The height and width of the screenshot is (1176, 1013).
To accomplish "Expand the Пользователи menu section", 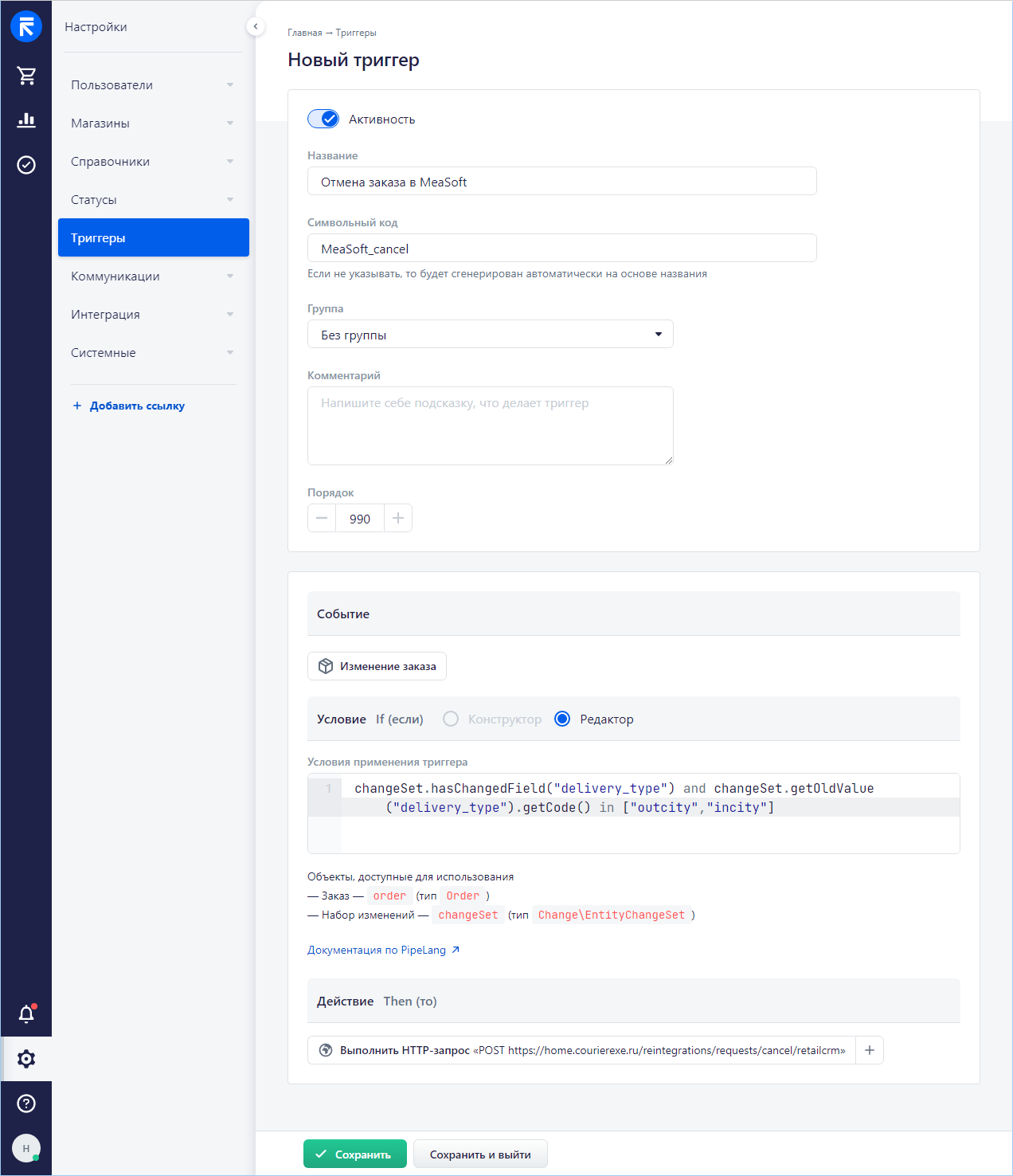I will [x=154, y=84].
